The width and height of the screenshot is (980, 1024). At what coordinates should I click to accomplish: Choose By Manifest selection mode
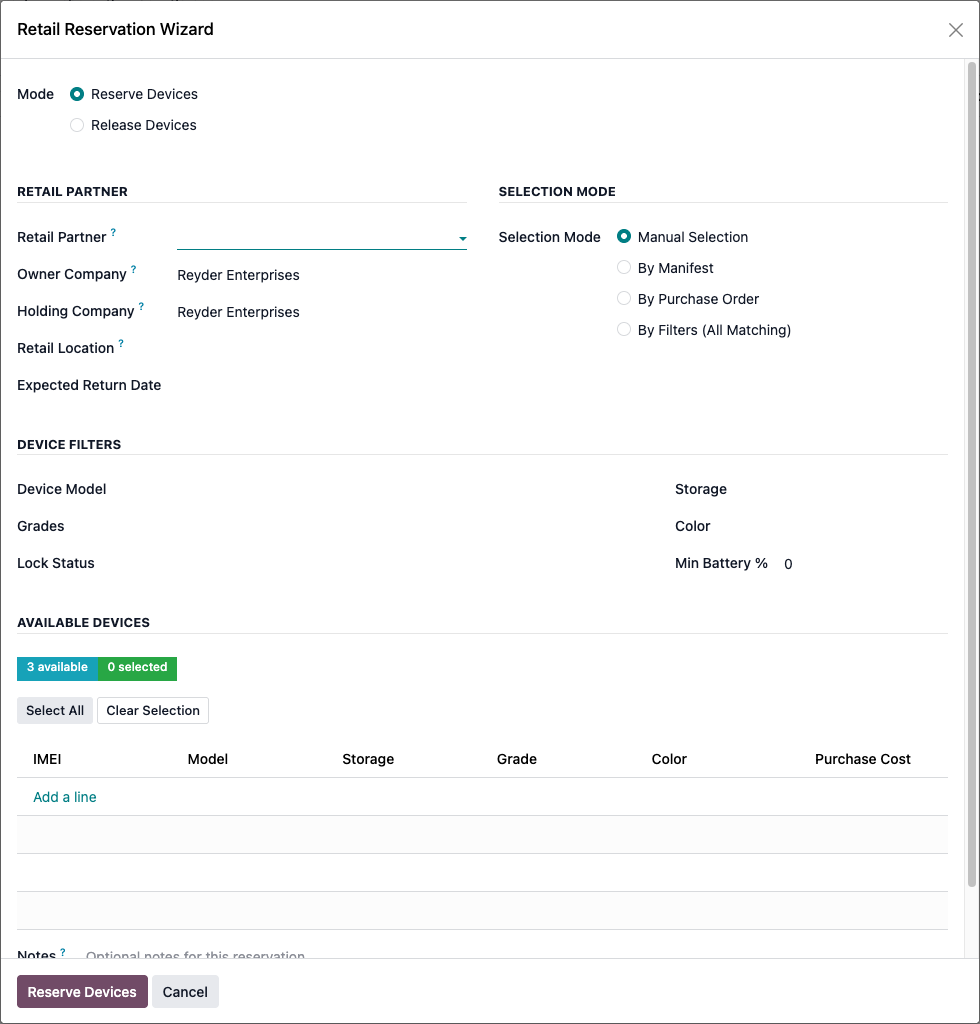click(624, 267)
